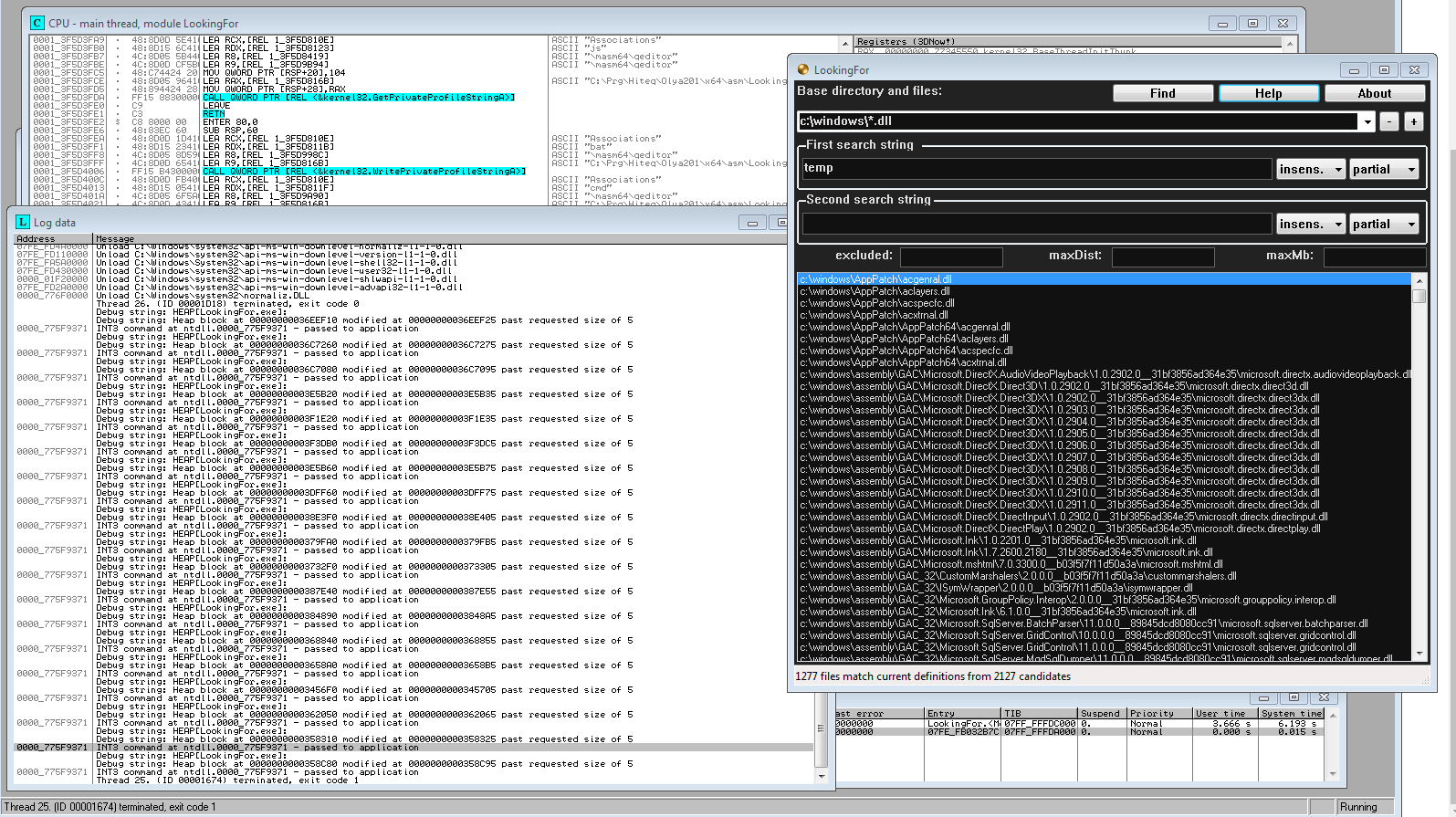Select AppPatch64\acgenral.dll result row

(x=1104, y=327)
